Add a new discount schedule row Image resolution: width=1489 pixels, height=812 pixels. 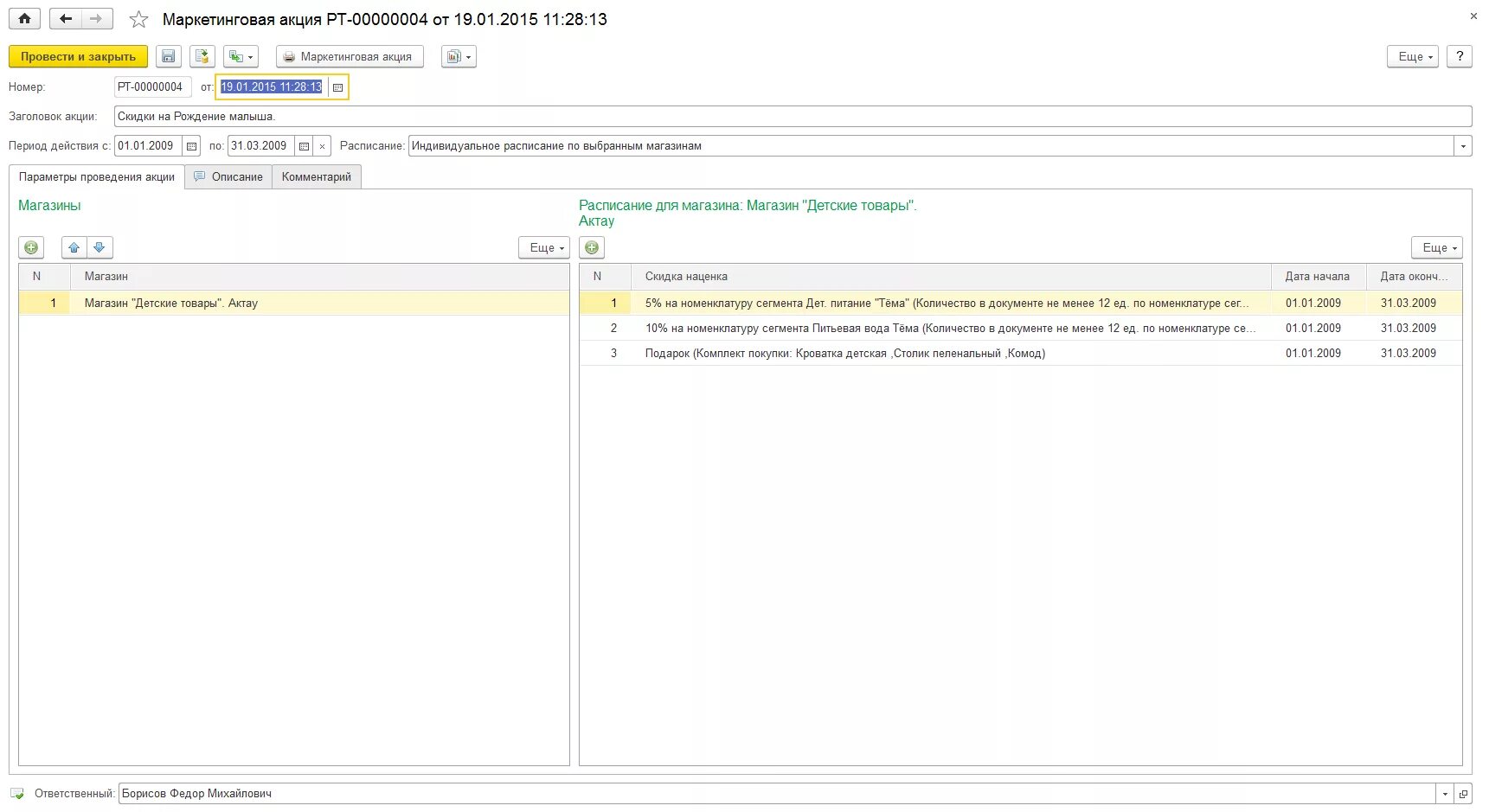tap(592, 247)
